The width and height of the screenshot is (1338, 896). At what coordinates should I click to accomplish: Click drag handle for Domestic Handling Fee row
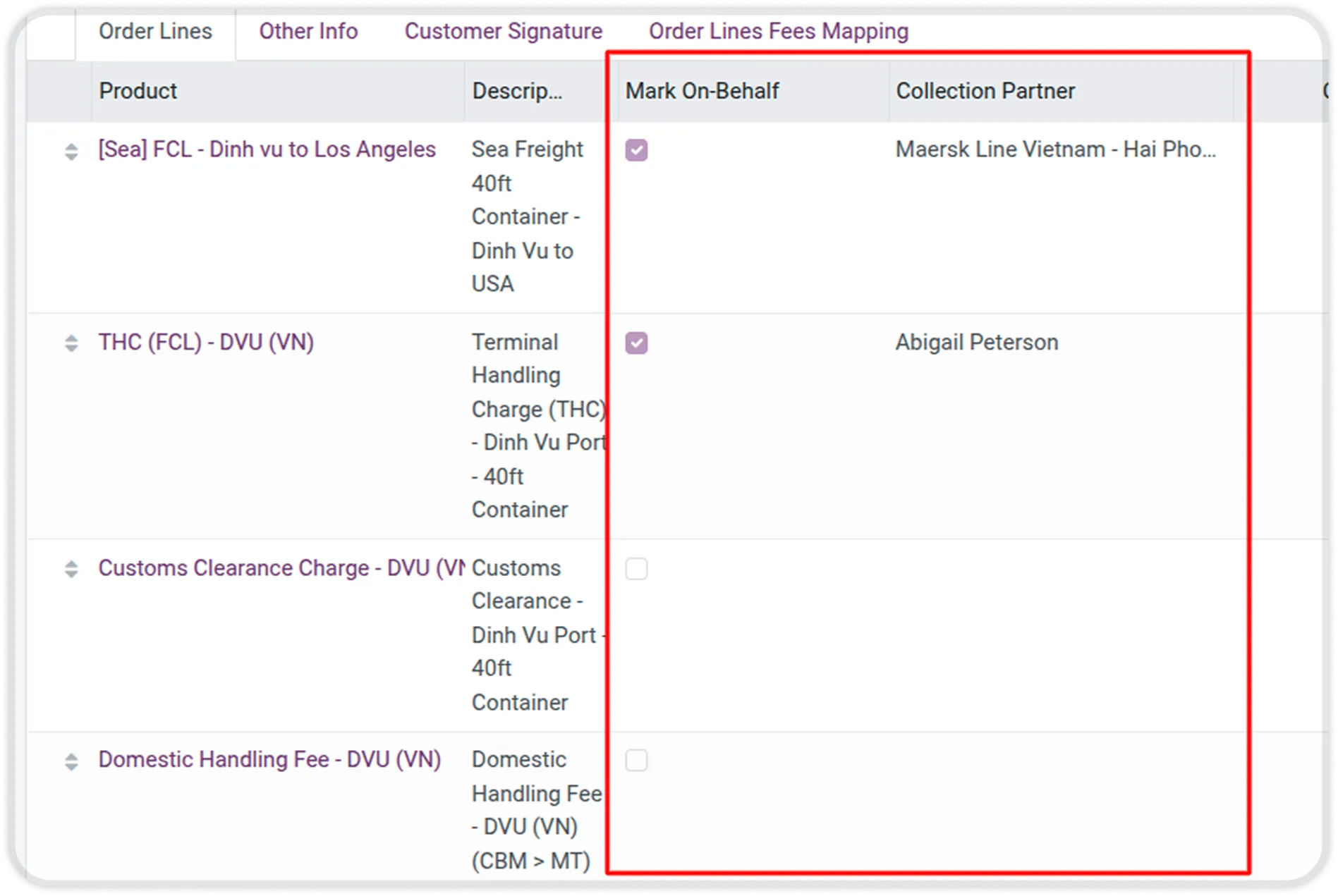coord(71,761)
